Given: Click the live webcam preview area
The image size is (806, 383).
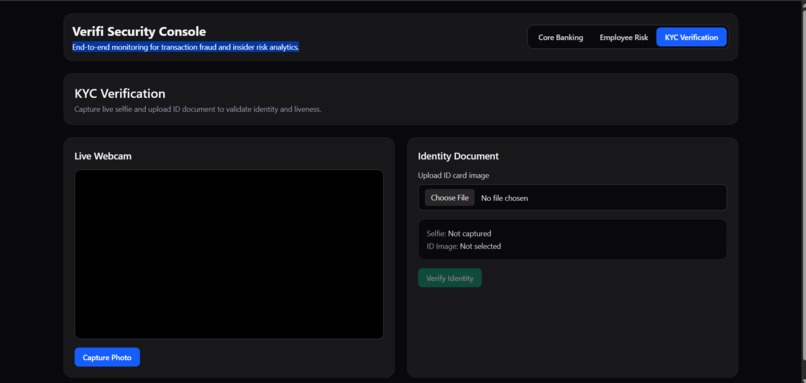Looking at the screenshot, I should [229, 254].
